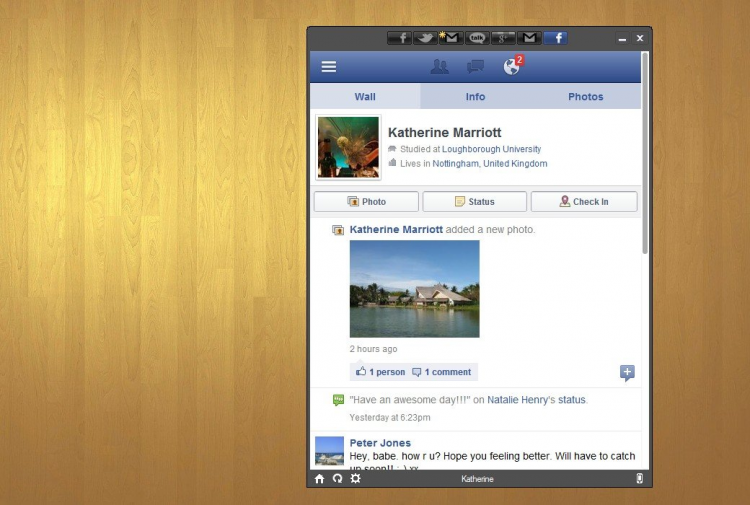Minimize the window
The height and width of the screenshot is (505, 750).
(x=622, y=39)
